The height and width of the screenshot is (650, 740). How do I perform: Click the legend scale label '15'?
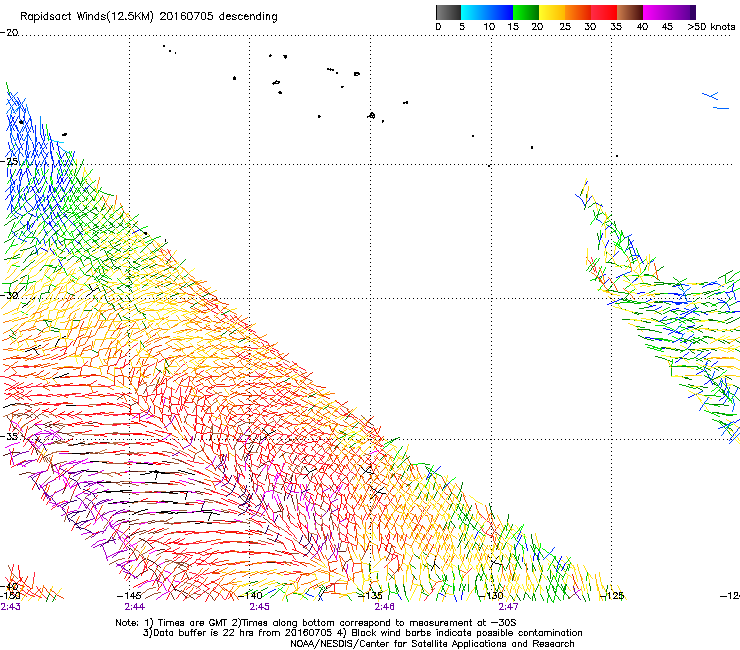click(x=513, y=27)
